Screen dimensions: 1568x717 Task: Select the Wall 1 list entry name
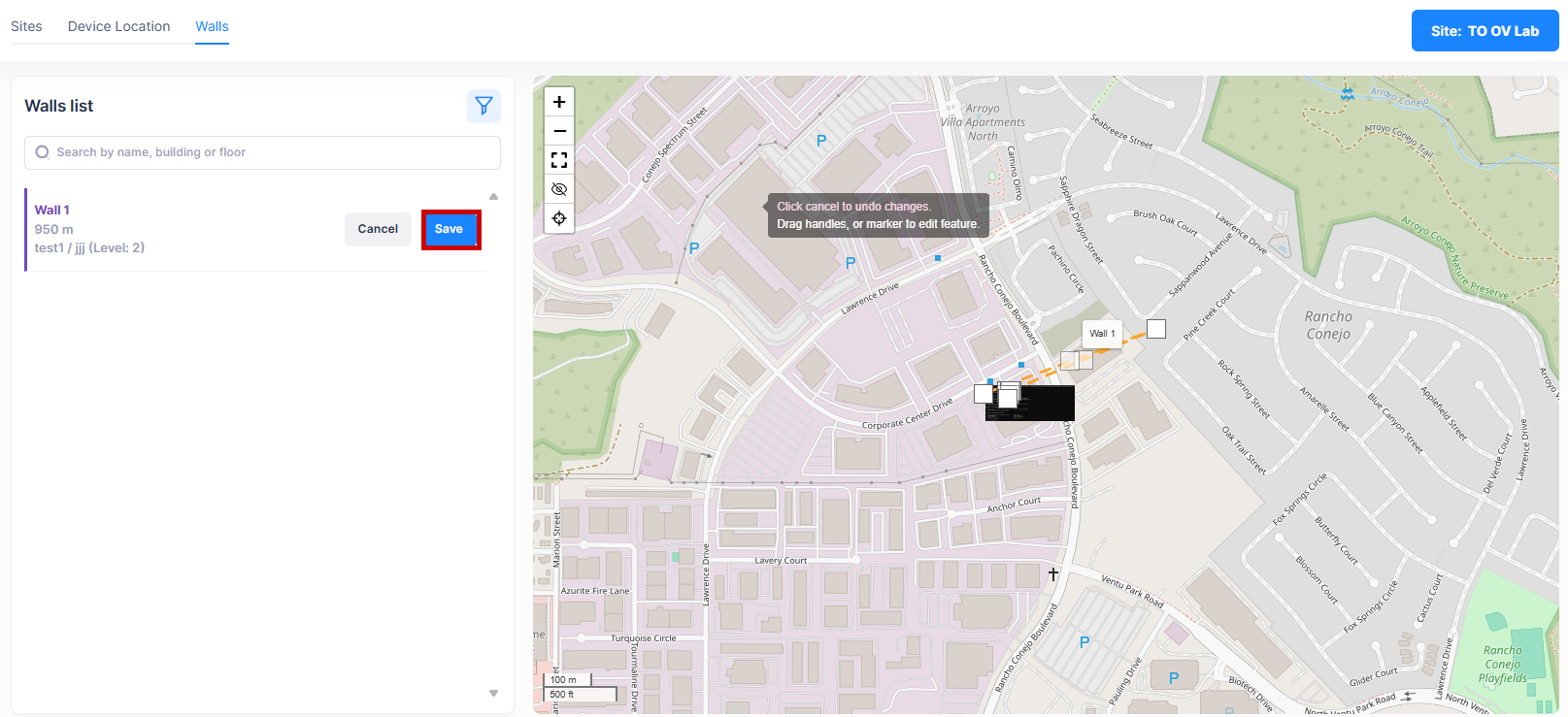point(52,210)
